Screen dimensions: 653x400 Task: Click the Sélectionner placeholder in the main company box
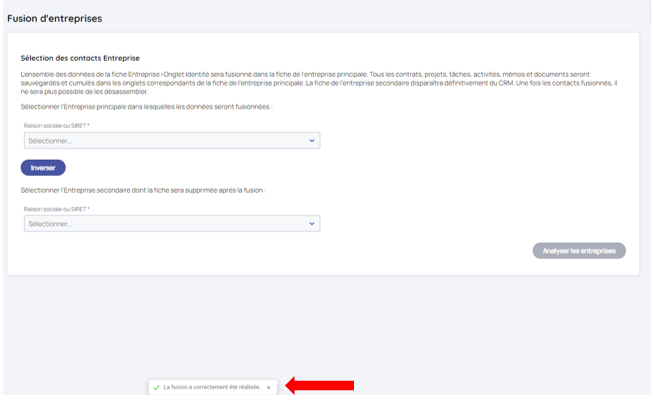coord(50,141)
